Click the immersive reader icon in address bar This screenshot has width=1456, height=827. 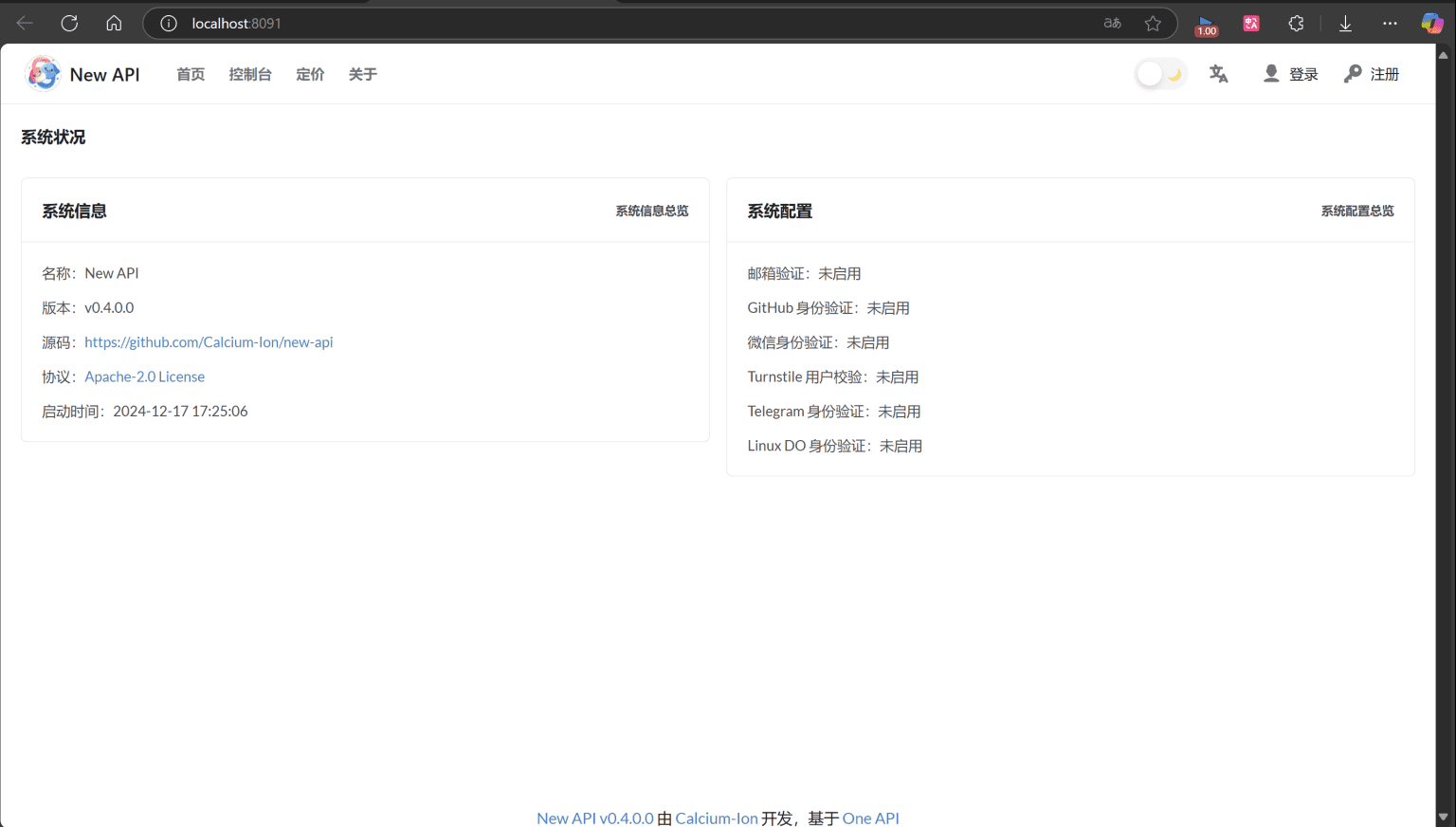(1111, 23)
